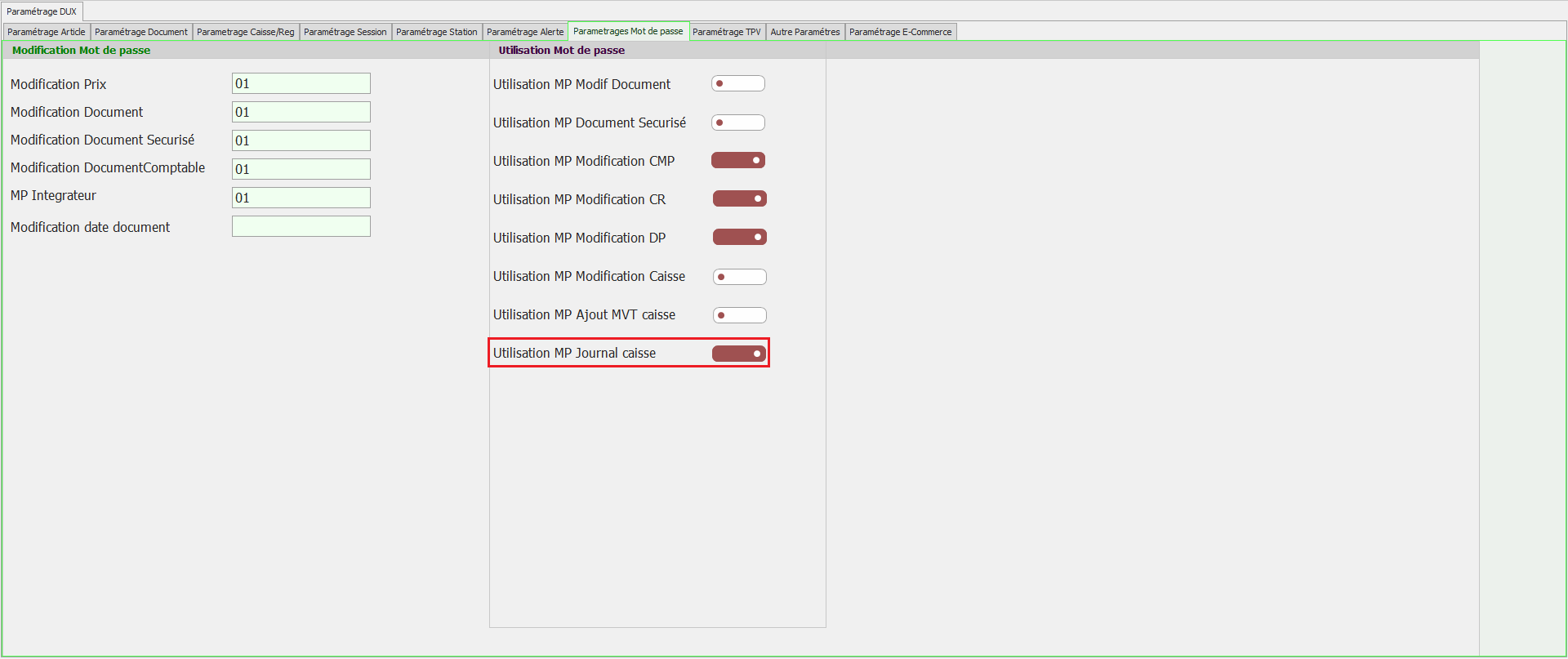Select Modification DocumentComptable field
Screen dimensions: 1568x659
301,169
